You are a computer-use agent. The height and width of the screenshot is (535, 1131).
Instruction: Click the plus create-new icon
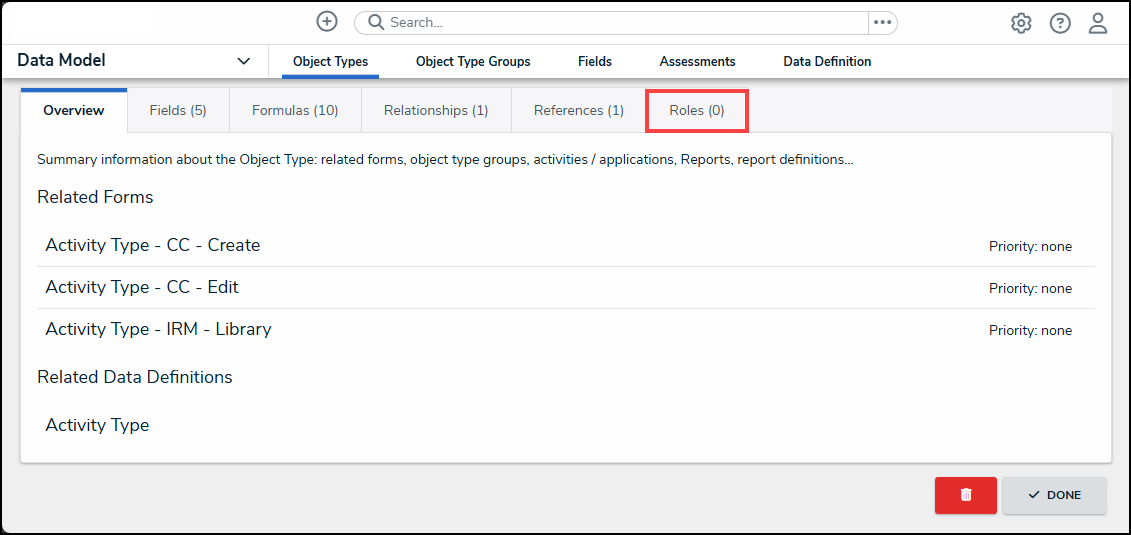(x=327, y=22)
